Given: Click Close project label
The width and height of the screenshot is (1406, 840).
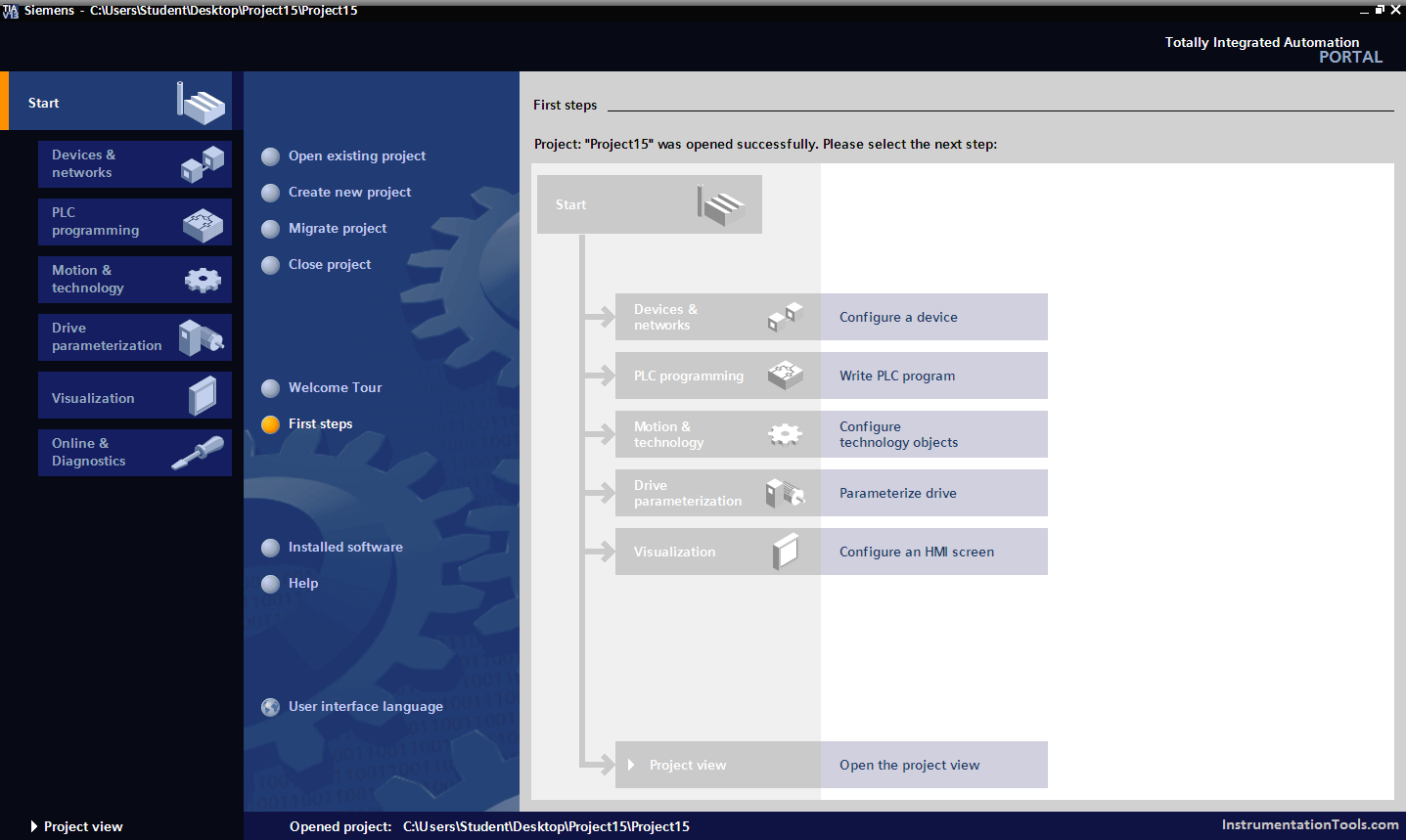Looking at the screenshot, I should (x=330, y=264).
